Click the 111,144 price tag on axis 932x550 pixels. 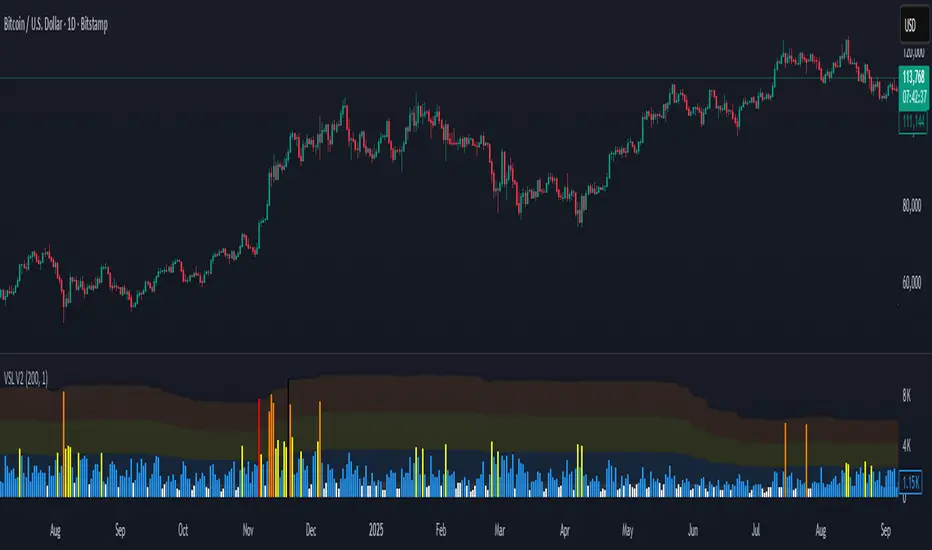914,122
